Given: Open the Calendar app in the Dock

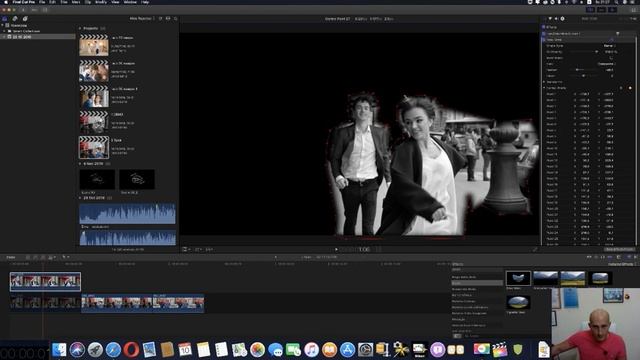Looking at the screenshot, I should coord(185,350).
